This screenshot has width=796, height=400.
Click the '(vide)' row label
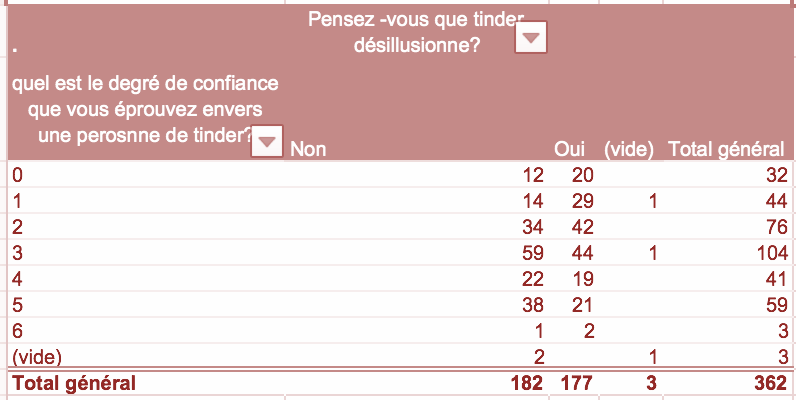pyautogui.click(x=37, y=357)
